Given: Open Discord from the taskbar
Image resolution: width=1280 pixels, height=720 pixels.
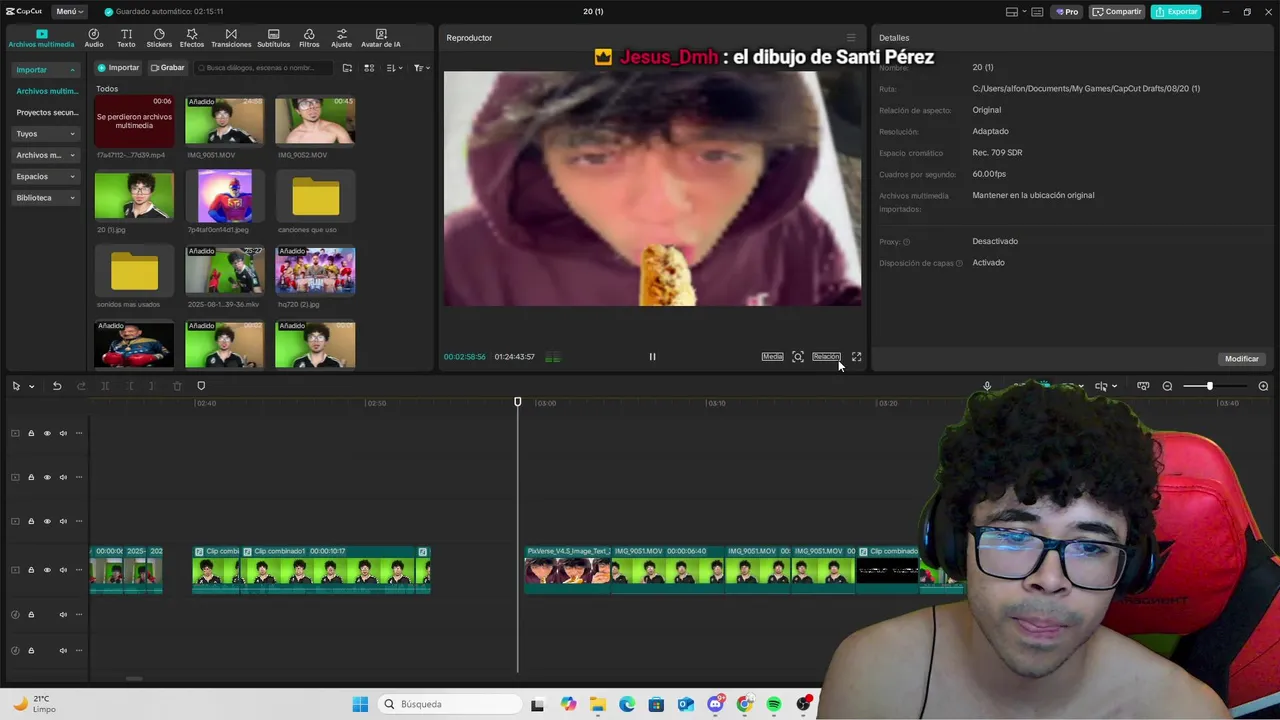Looking at the screenshot, I should (716, 704).
